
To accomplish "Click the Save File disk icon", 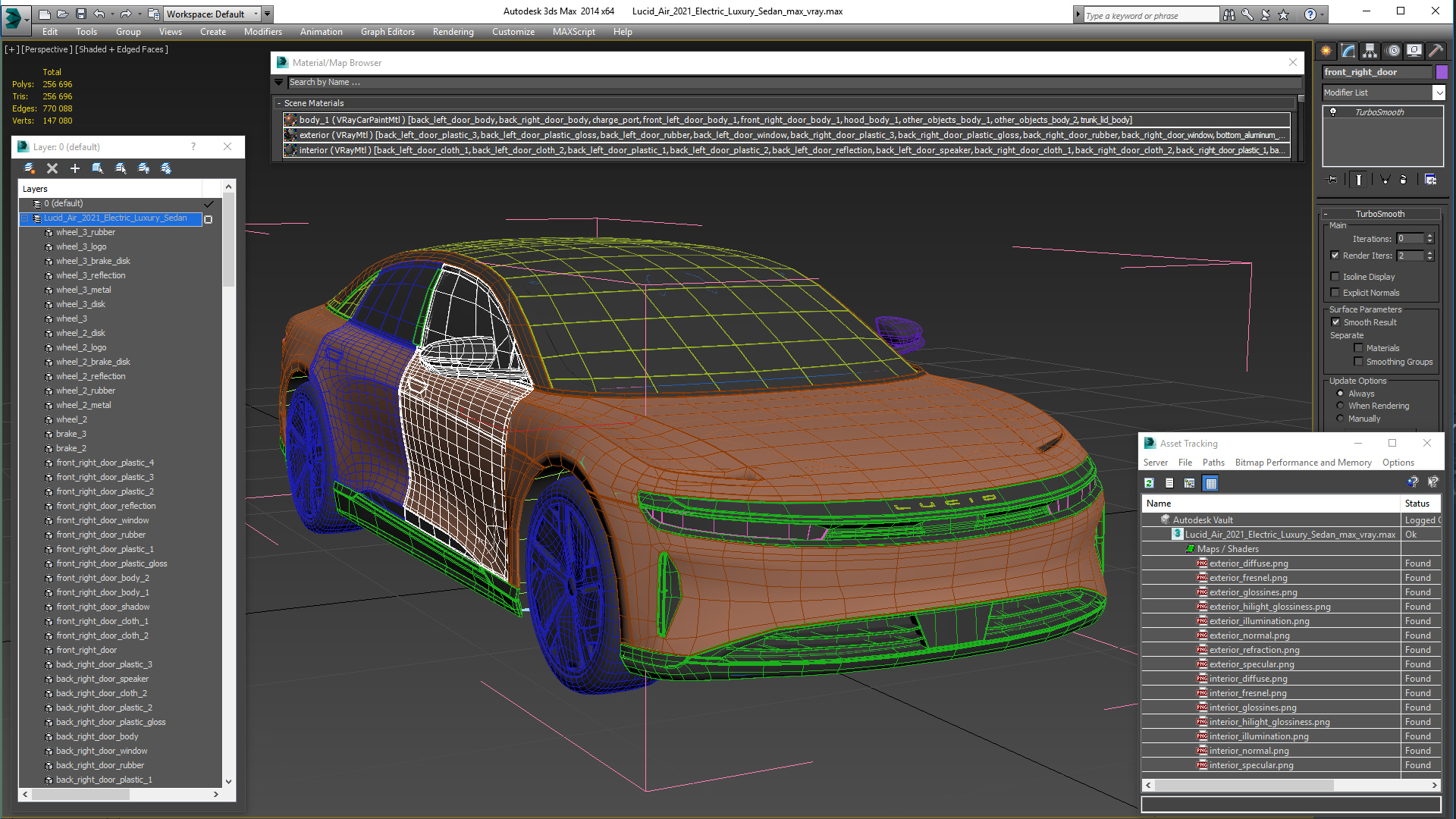I will click(x=81, y=14).
